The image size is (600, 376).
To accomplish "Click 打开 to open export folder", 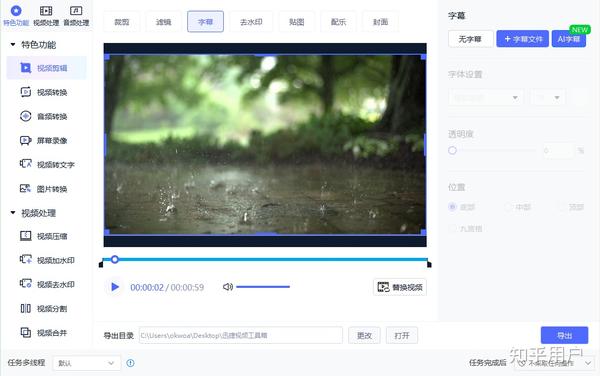I will (402, 335).
